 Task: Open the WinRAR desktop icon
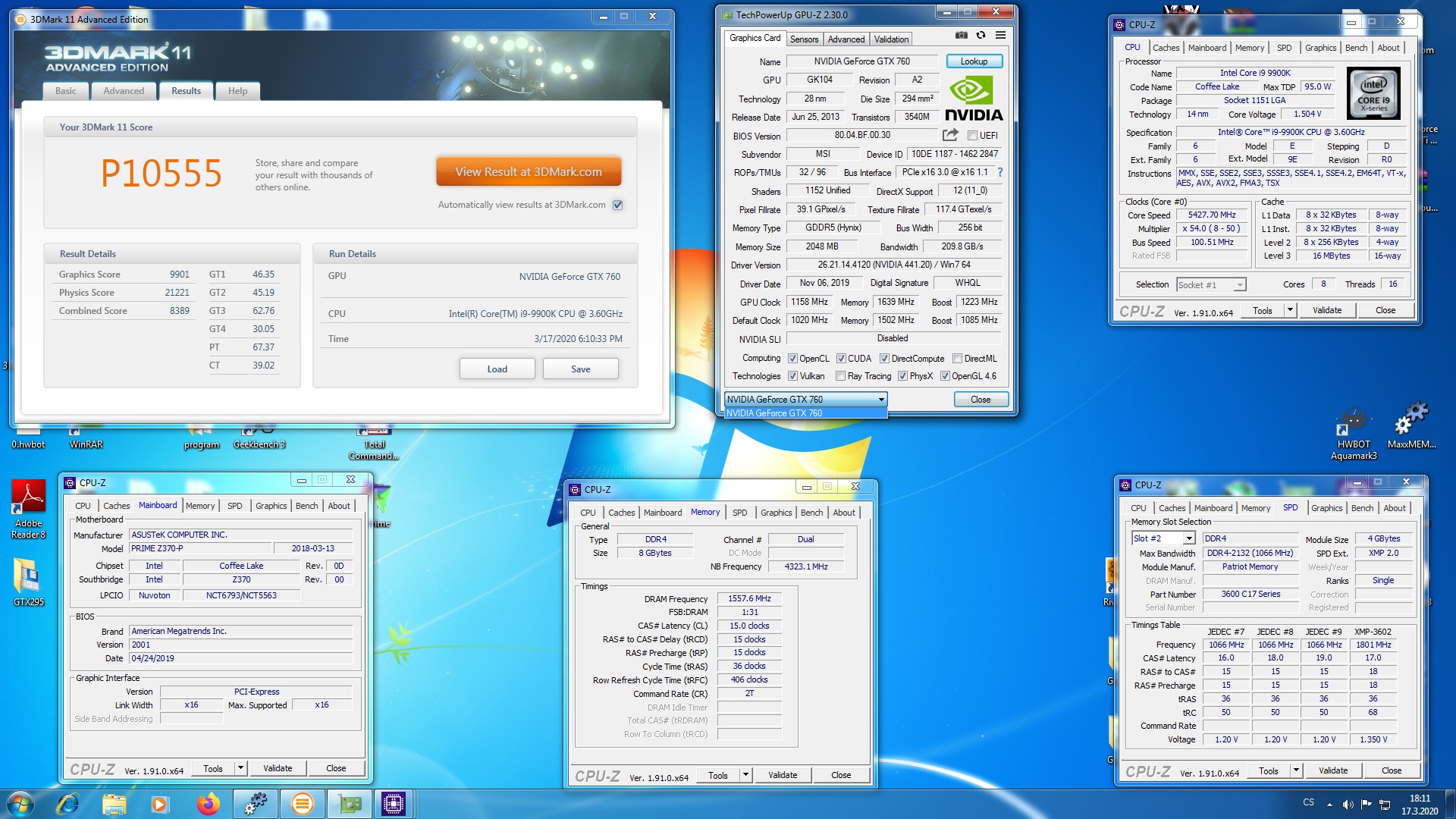tap(86, 438)
